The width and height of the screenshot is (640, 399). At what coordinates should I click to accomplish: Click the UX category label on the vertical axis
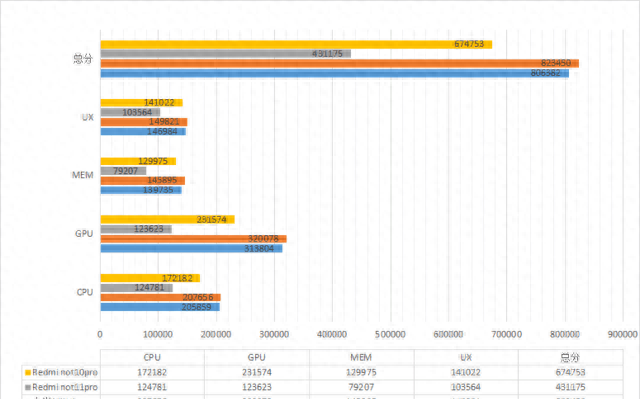[x=88, y=117]
